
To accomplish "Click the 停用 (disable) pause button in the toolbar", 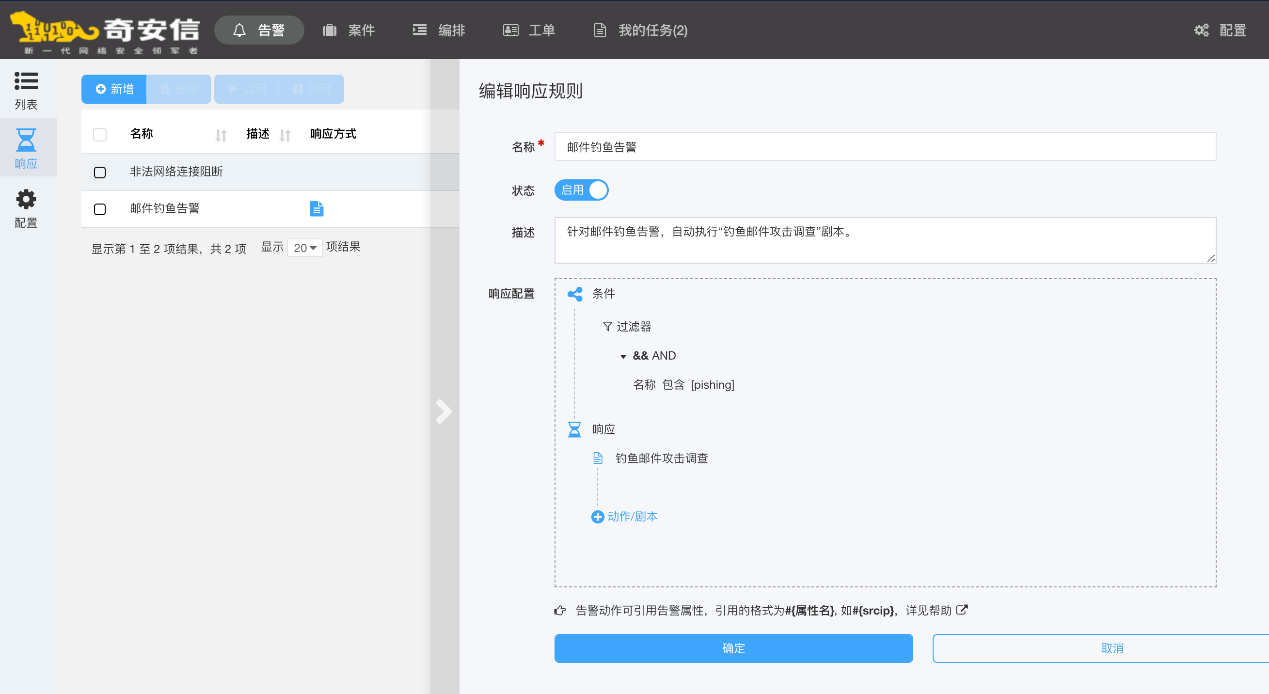I will (x=311, y=89).
